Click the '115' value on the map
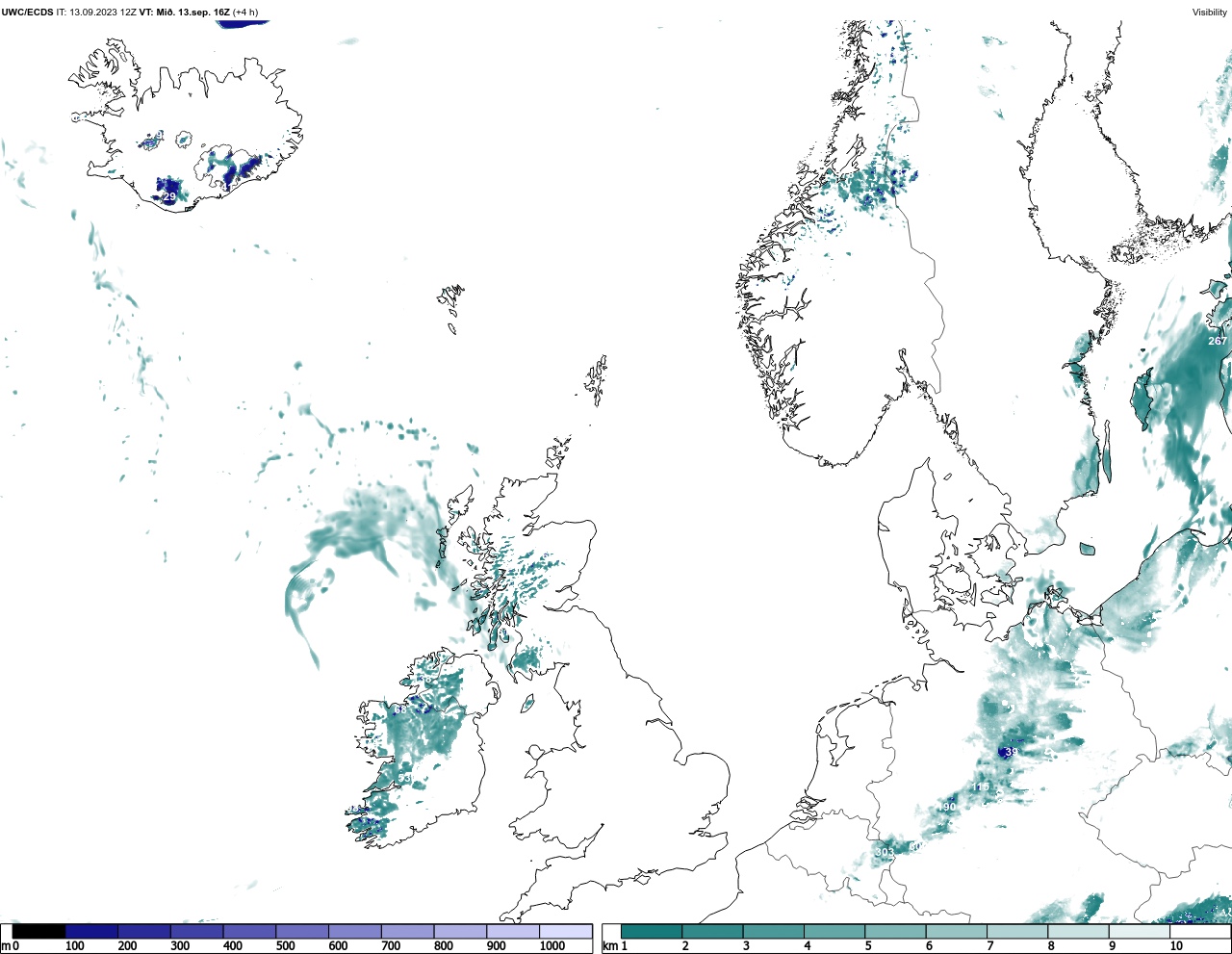 980,786
